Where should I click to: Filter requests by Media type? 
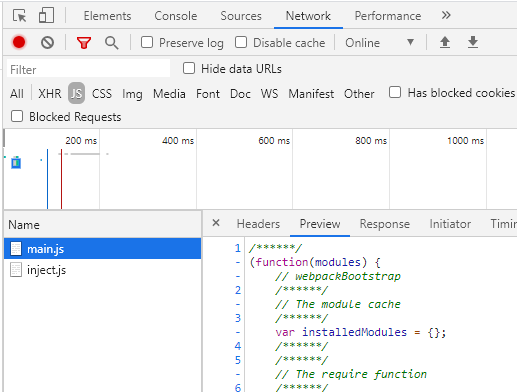[169, 94]
